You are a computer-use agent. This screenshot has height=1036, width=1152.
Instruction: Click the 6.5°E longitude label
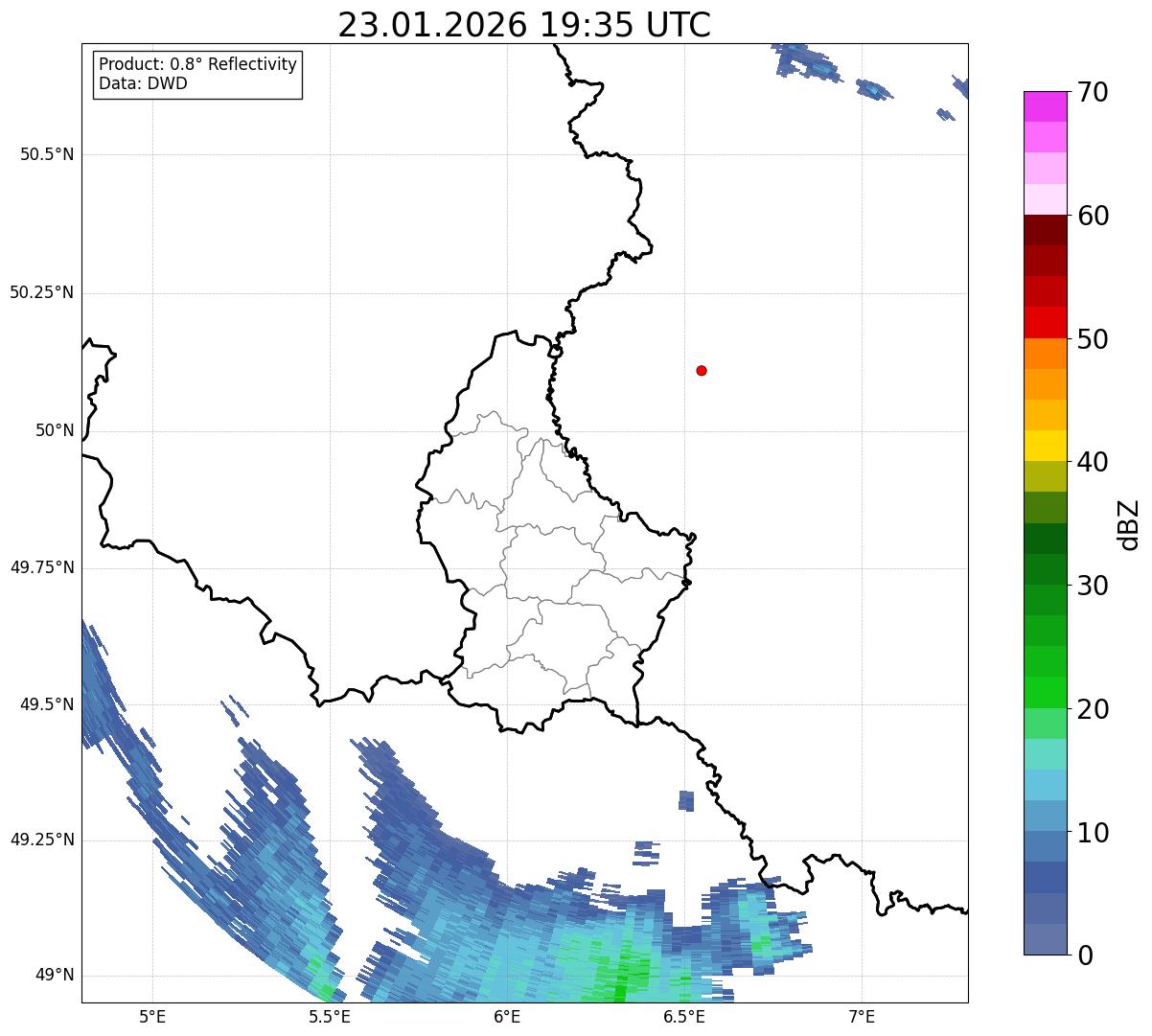[684, 1016]
